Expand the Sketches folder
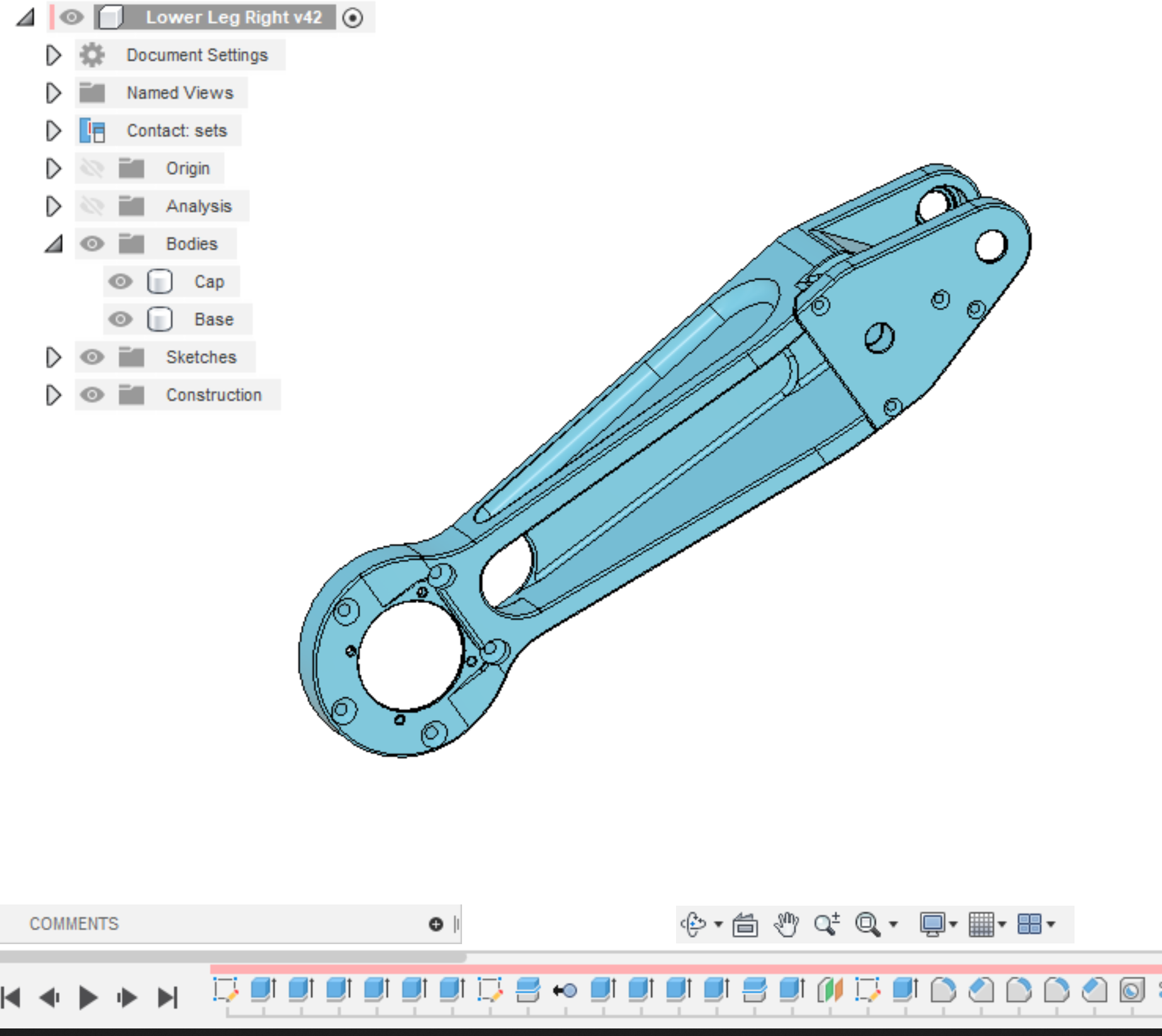The height and width of the screenshot is (1036, 1162). pyautogui.click(x=53, y=357)
